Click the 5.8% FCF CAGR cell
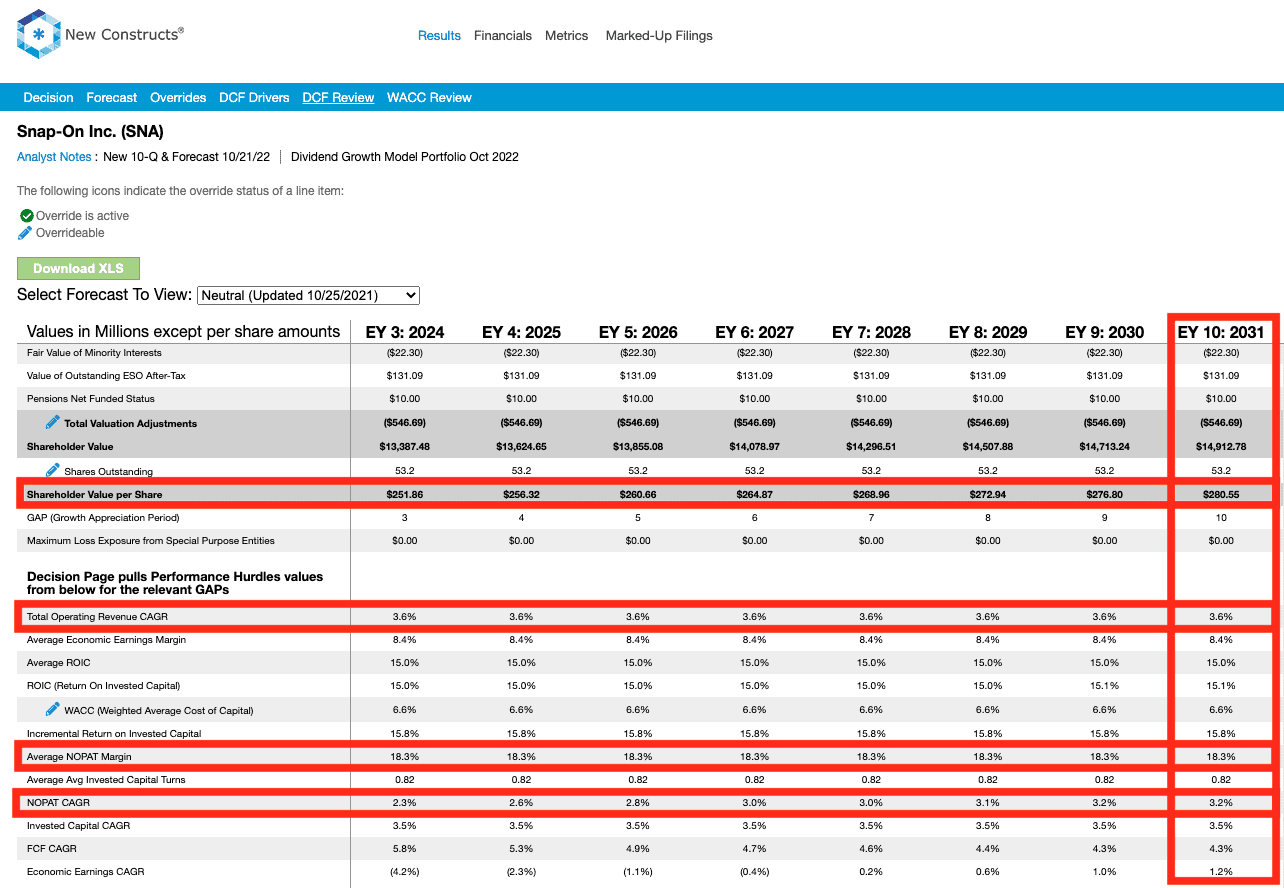Viewport: 1284px width, 888px height. coord(405,849)
